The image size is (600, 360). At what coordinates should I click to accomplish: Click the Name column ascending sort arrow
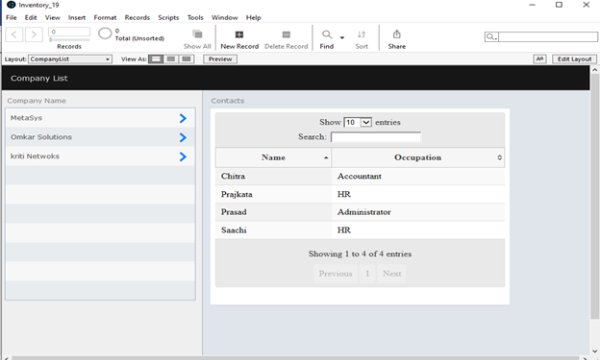(x=326, y=158)
